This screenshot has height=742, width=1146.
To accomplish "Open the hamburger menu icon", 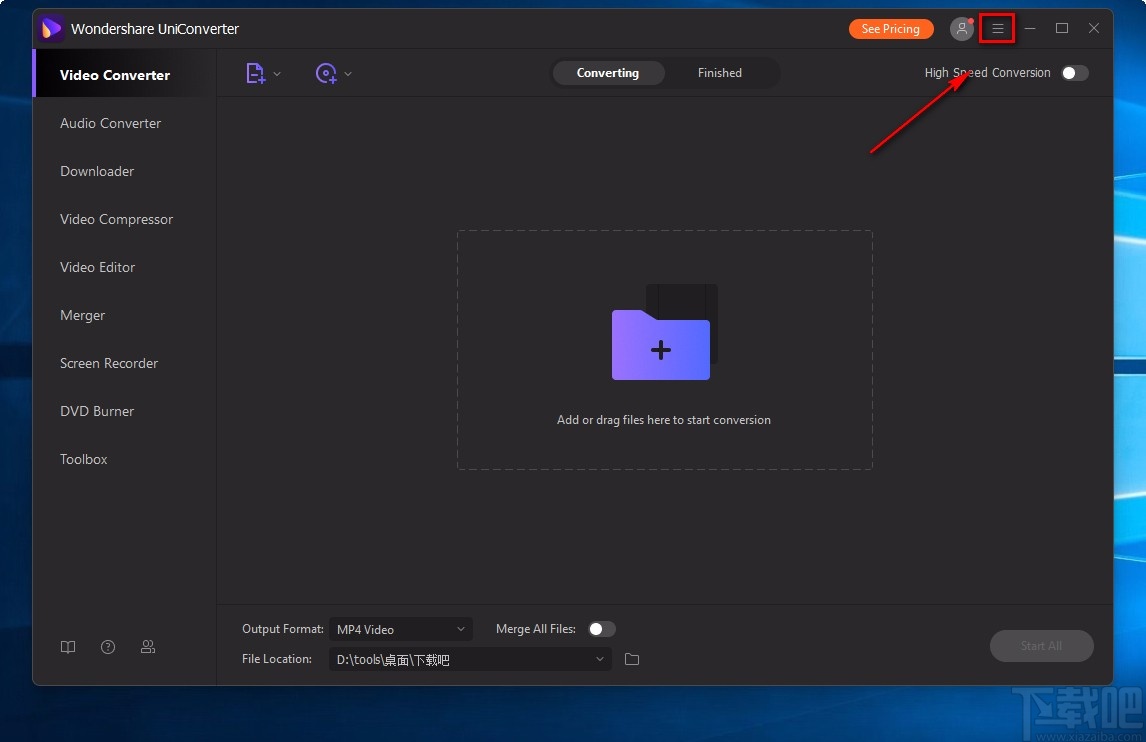I will (997, 29).
